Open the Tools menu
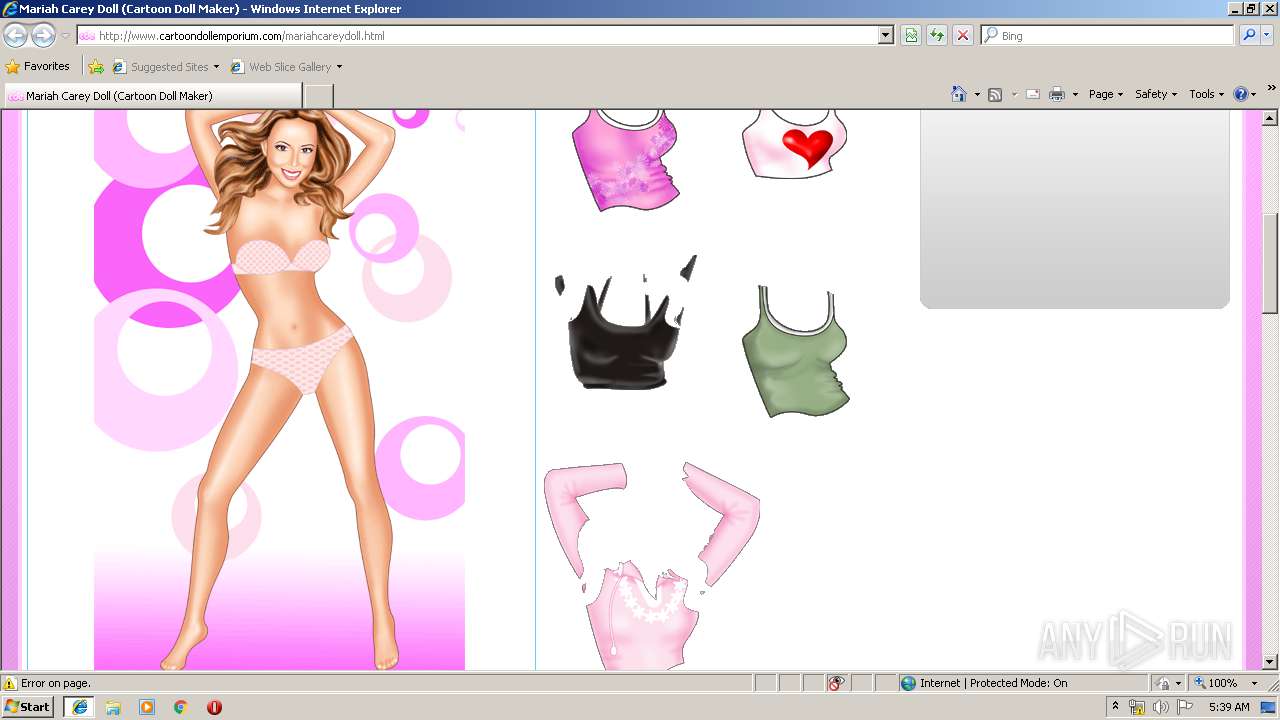Image resolution: width=1280 pixels, height=720 pixels. (x=1206, y=94)
